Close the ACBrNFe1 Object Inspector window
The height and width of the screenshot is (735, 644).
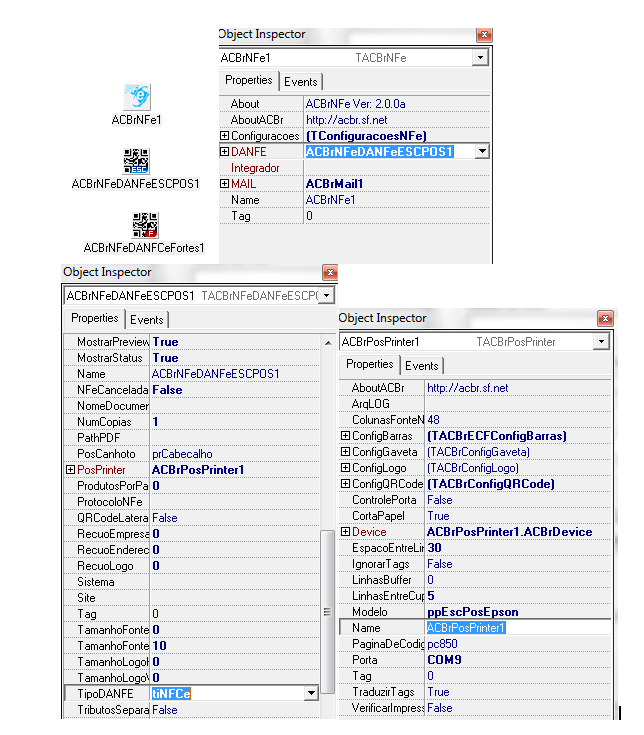pyautogui.click(x=484, y=35)
